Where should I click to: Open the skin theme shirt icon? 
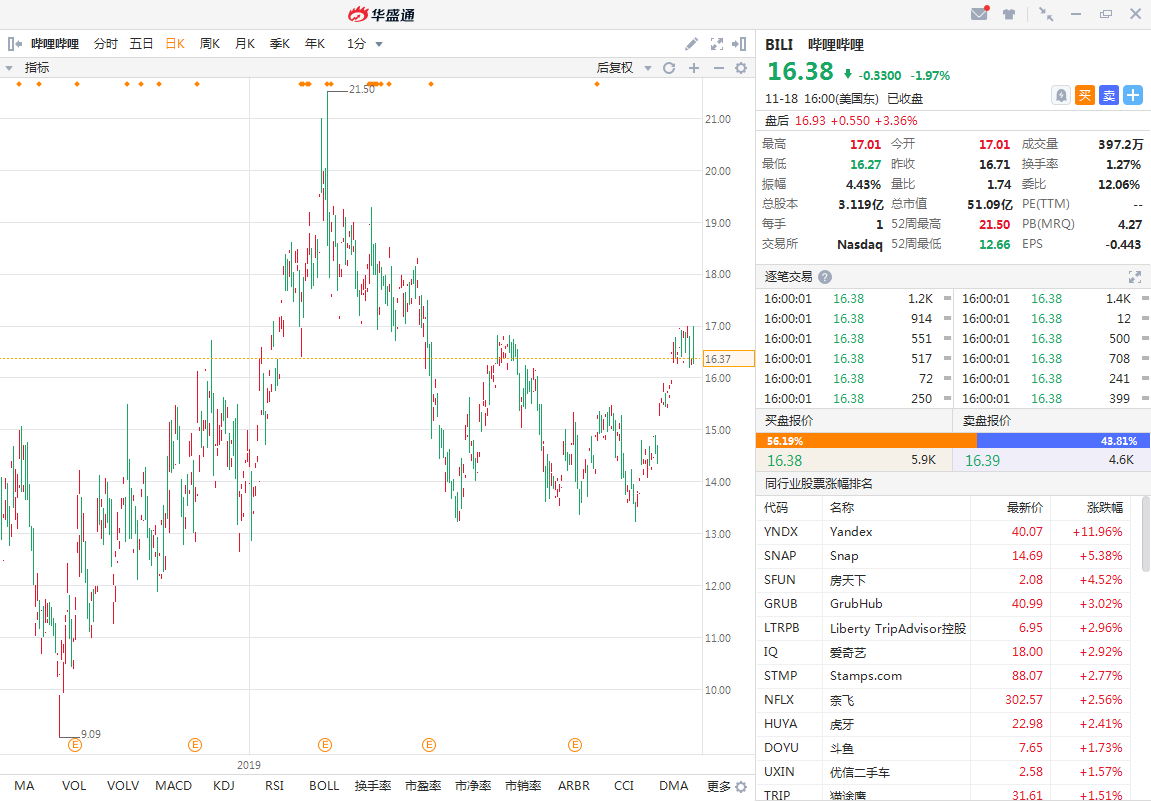[1009, 14]
